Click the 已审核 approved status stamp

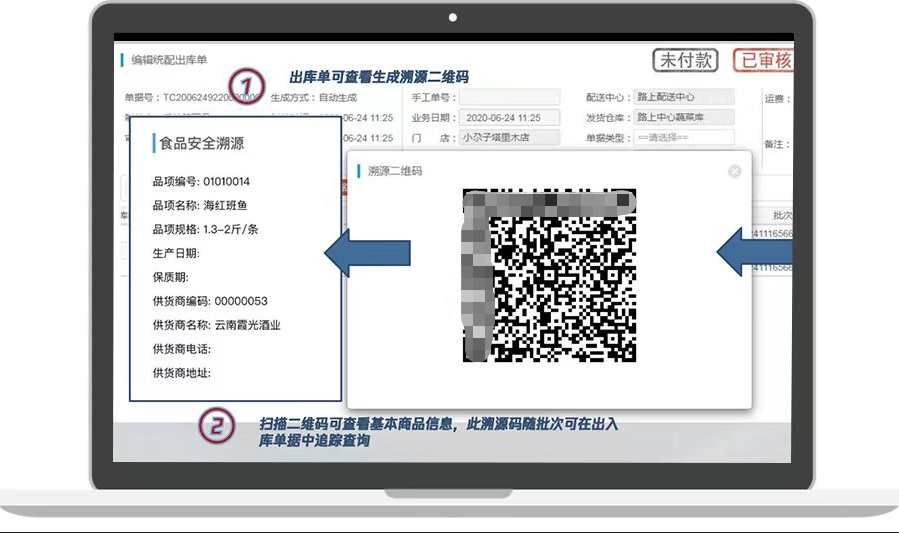[763, 60]
